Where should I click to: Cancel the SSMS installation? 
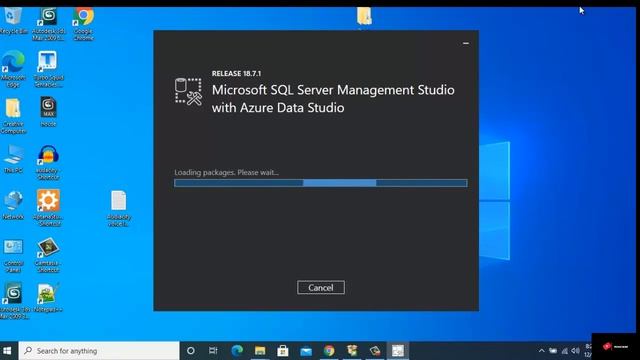click(321, 287)
